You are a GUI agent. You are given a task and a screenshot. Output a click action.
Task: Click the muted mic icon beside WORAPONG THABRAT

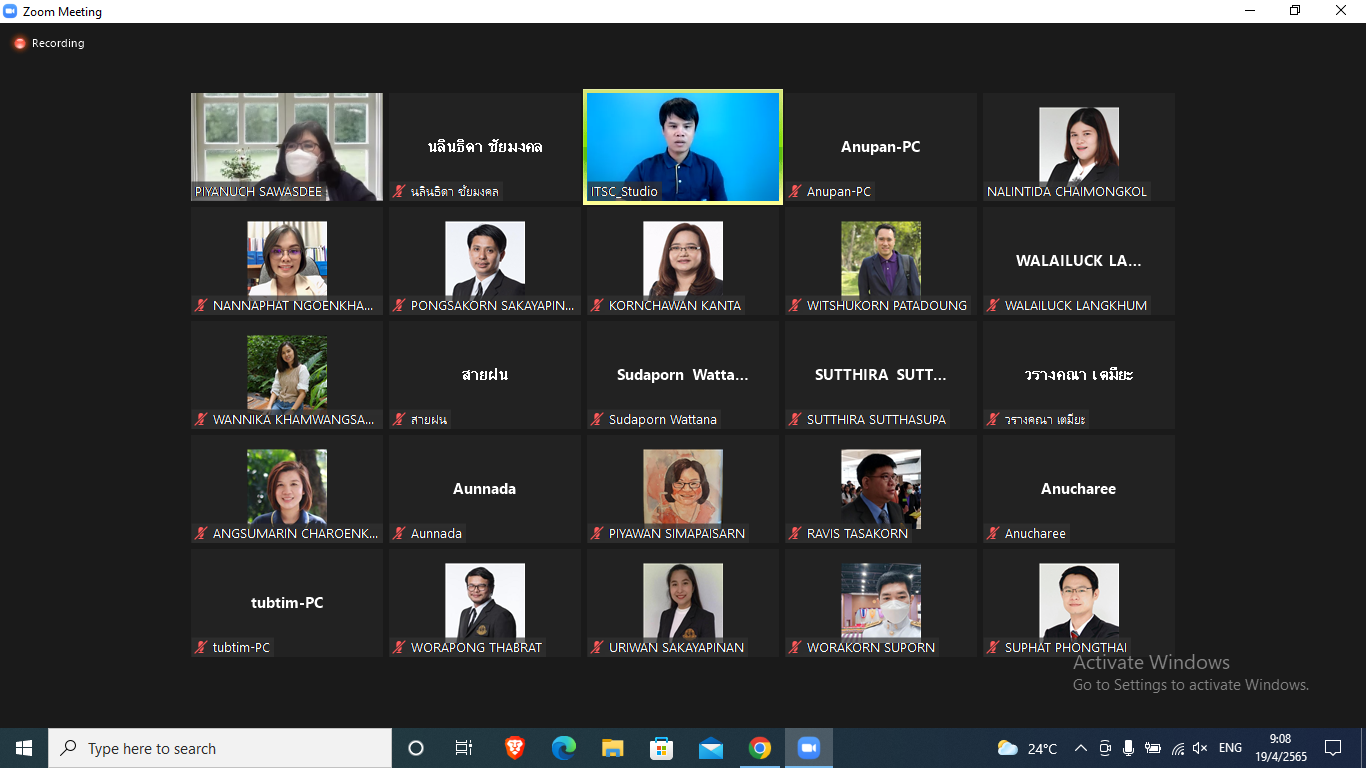400,647
